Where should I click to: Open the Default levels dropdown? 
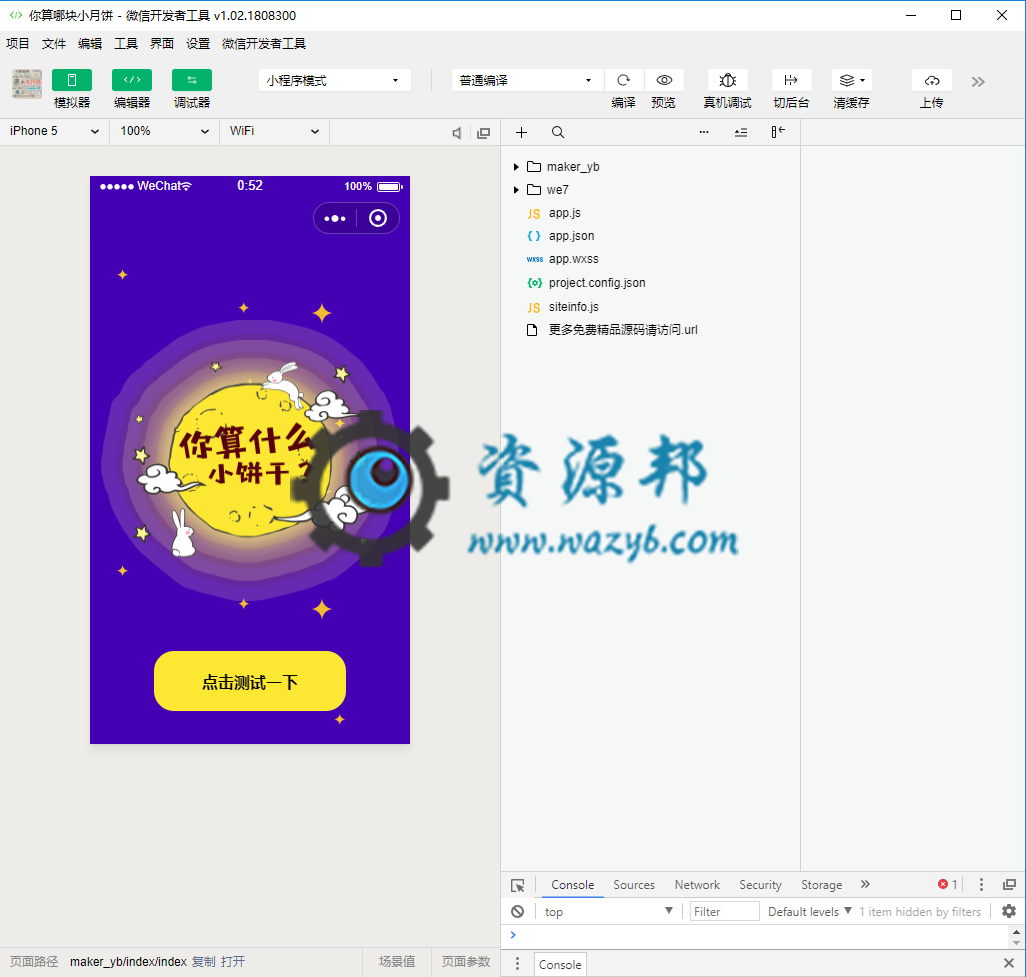click(x=809, y=912)
